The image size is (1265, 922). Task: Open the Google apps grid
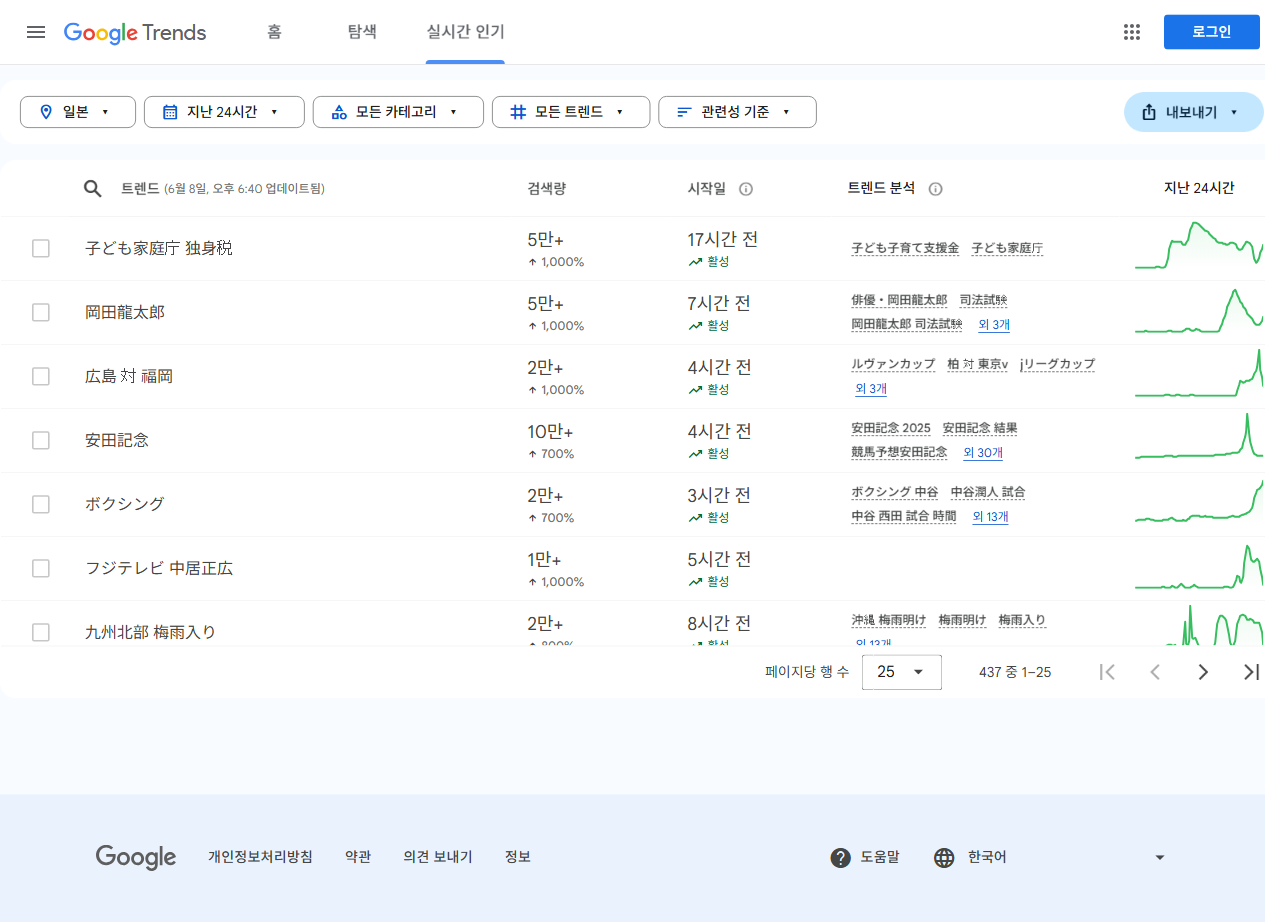(1132, 32)
